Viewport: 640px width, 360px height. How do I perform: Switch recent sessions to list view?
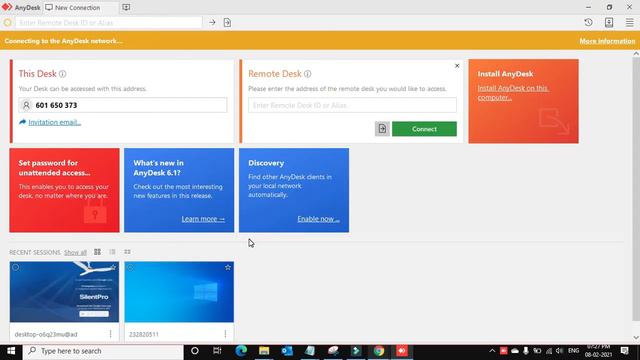point(112,252)
